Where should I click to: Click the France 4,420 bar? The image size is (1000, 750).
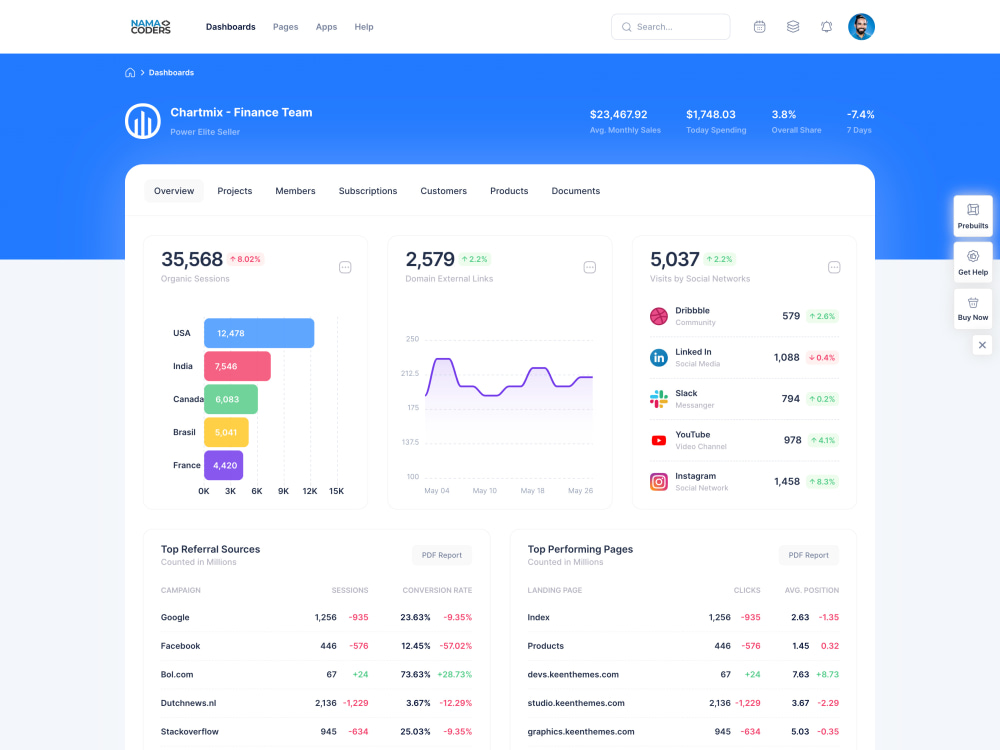coord(223,466)
